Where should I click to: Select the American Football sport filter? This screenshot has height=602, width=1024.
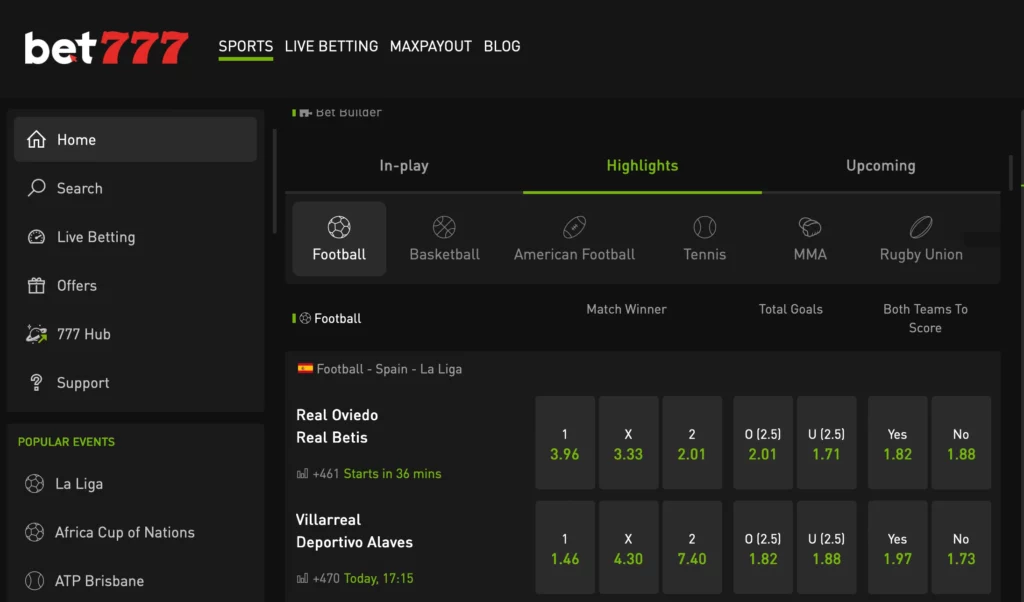click(574, 238)
